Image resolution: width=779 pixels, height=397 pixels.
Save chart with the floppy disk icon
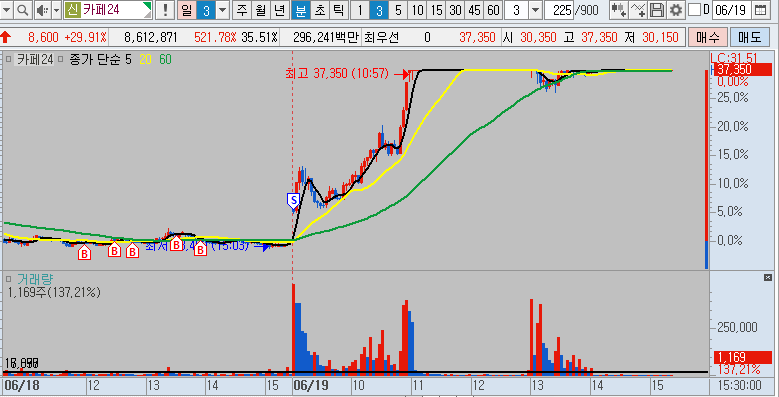point(657,10)
